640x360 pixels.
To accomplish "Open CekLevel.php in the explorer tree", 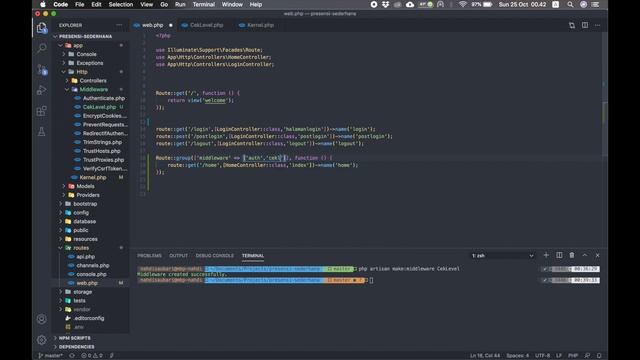I will click(99, 107).
